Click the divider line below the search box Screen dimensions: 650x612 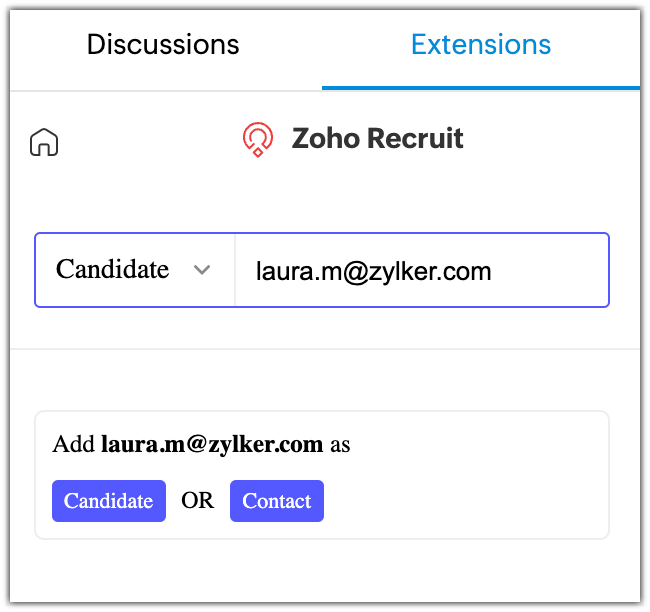[x=325, y=349]
